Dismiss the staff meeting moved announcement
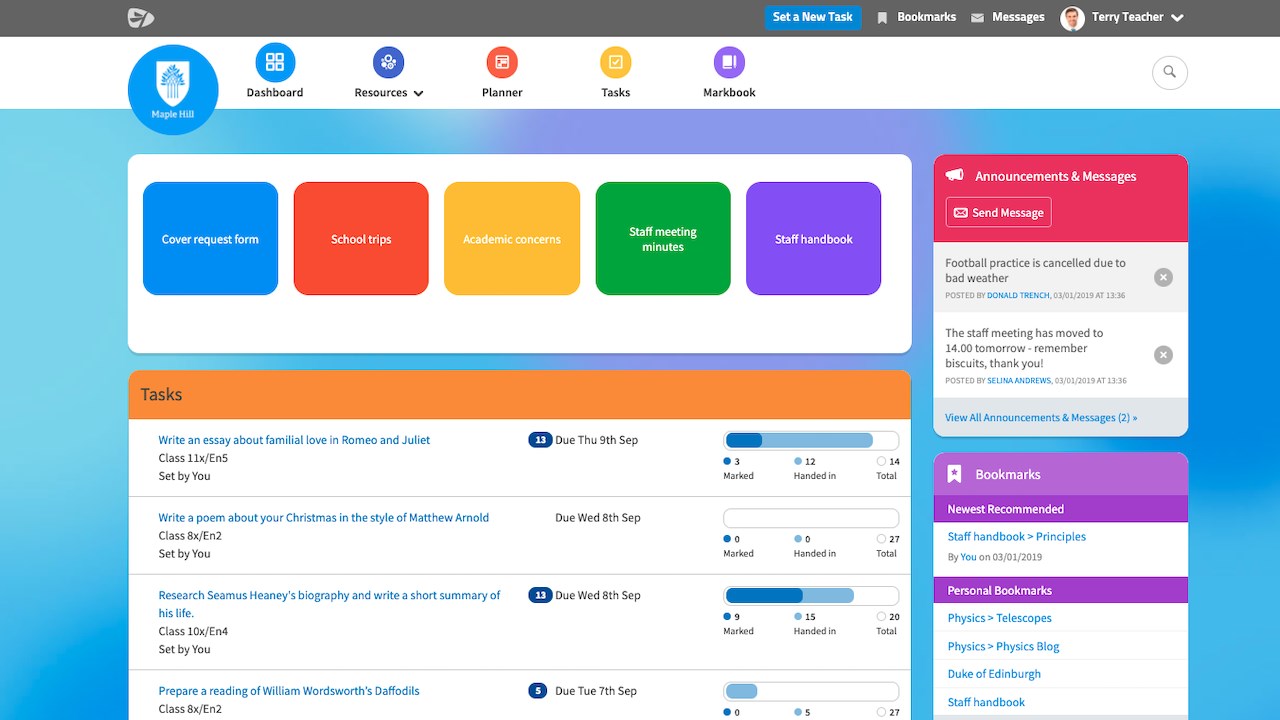The image size is (1280, 720). [x=1163, y=355]
